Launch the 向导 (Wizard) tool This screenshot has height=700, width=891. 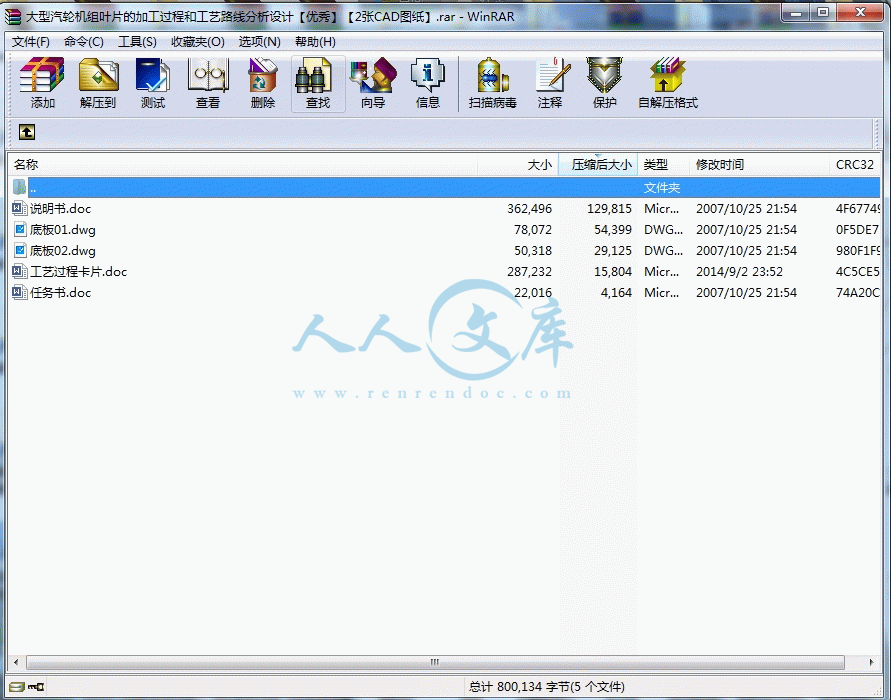373,84
